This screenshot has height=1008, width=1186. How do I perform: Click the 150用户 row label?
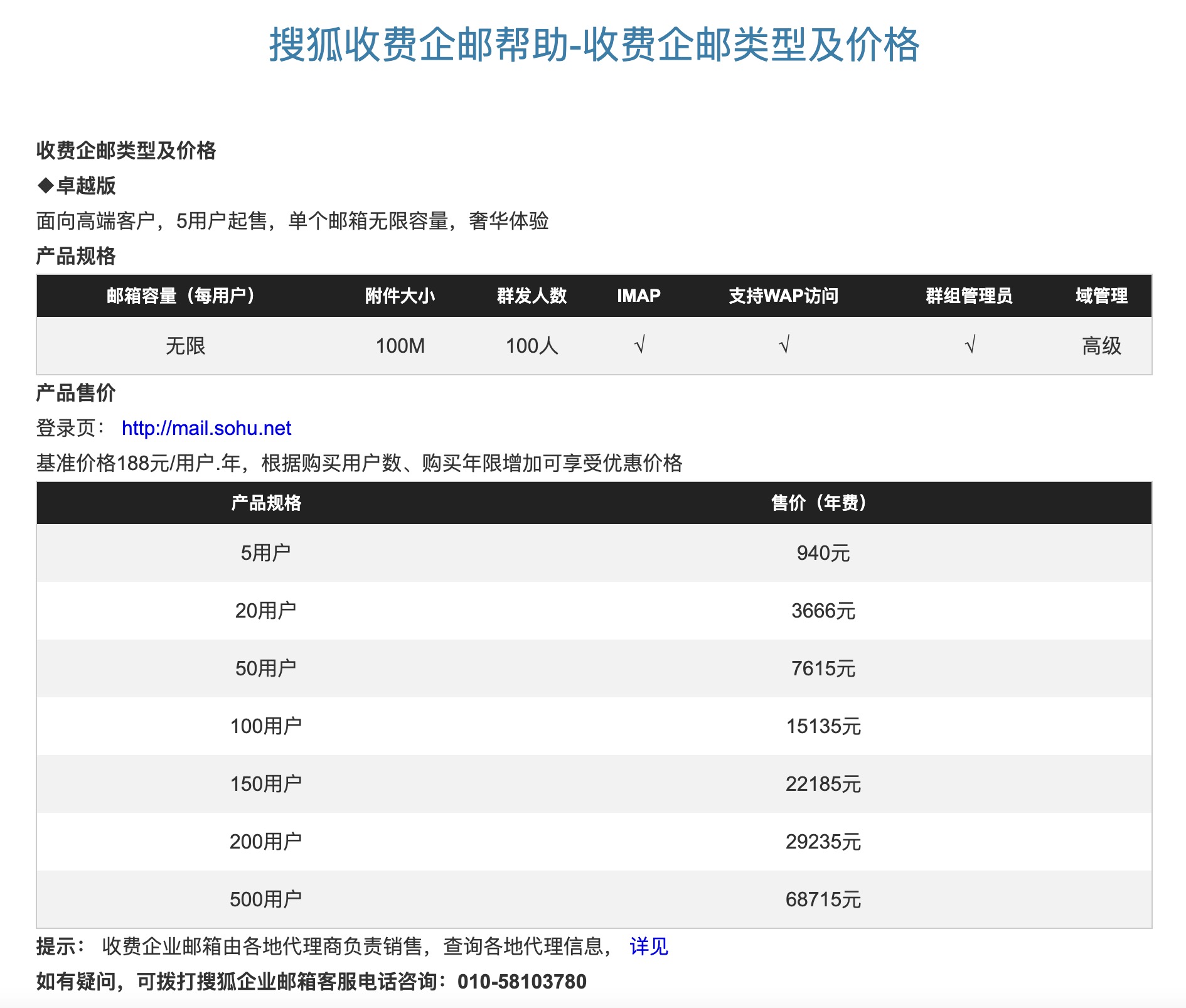(x=265, y=784)
